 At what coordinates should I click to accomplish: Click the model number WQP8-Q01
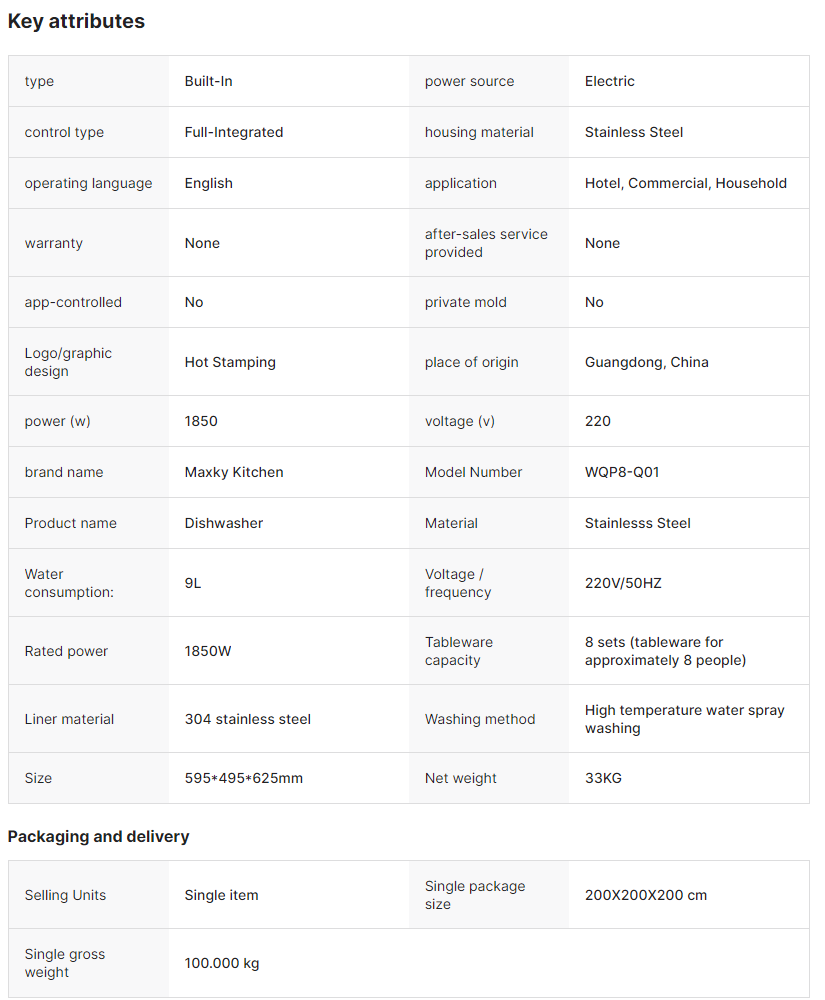point(622,472)
